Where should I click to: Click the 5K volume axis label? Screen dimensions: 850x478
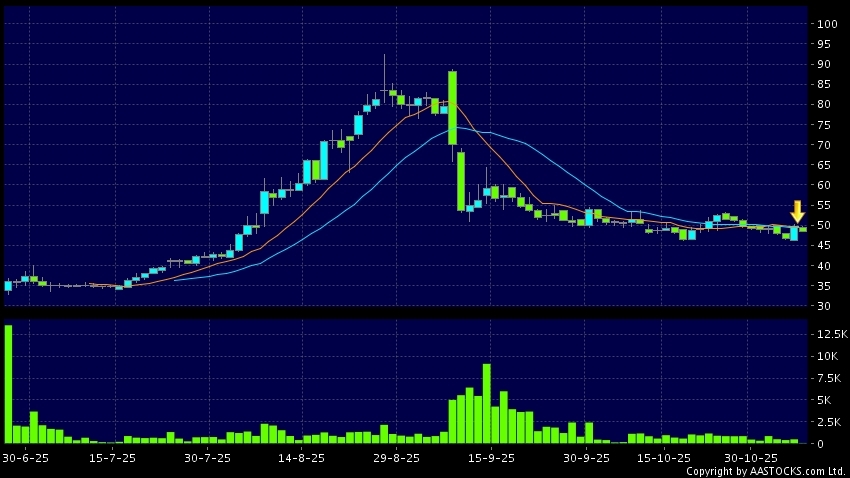825,399
